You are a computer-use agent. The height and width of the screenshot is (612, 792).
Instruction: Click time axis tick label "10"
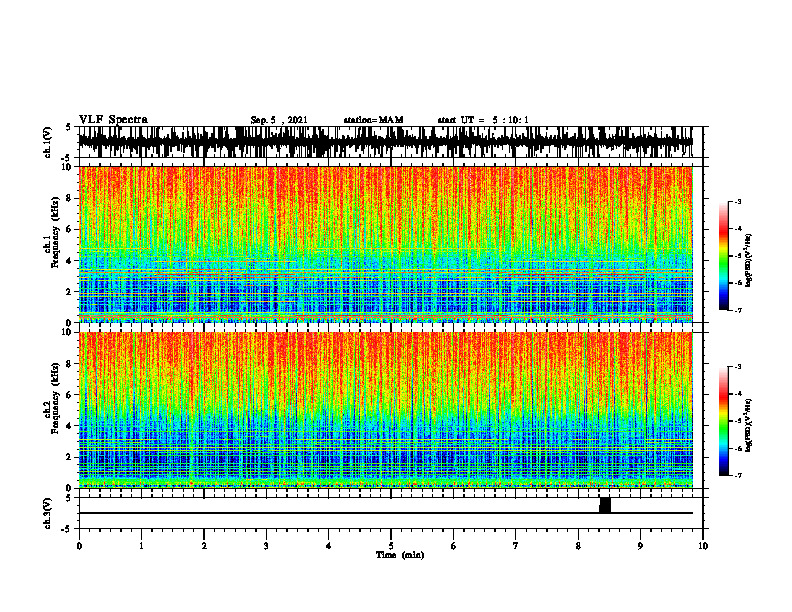[x=703, y=546]
